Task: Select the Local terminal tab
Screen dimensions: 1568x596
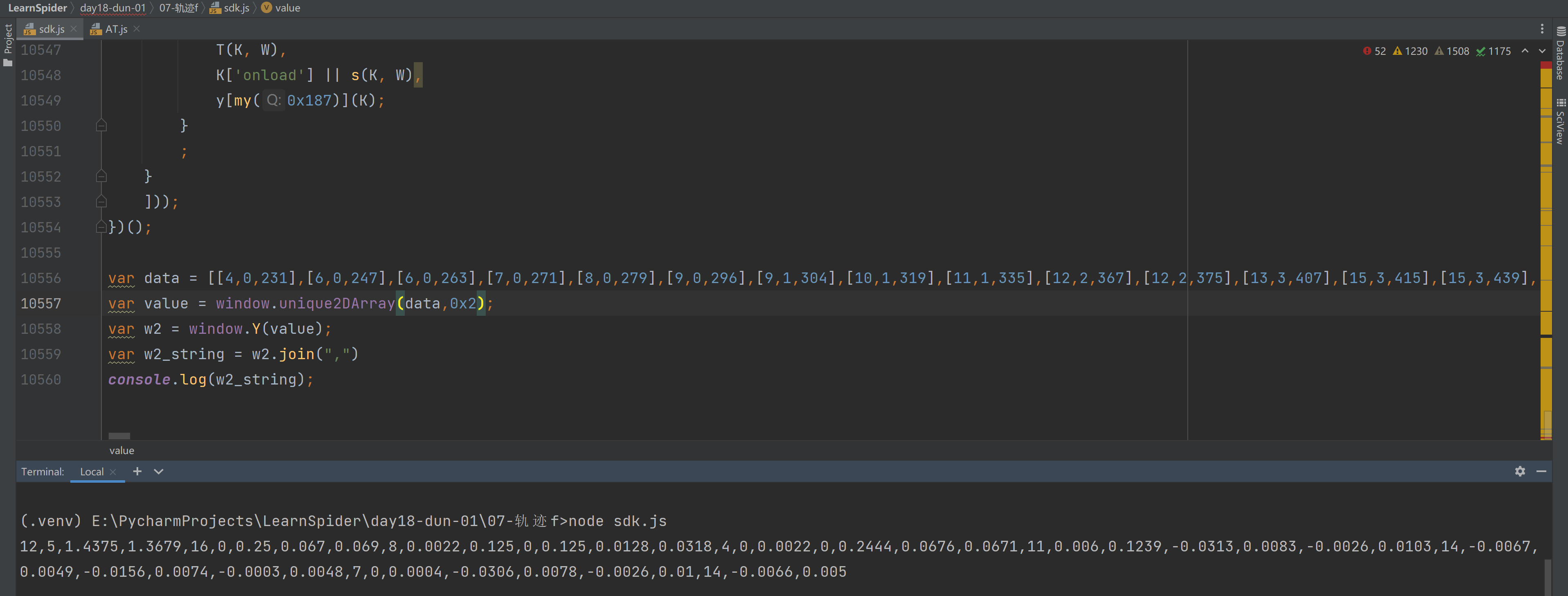Action: pos(92,472)
